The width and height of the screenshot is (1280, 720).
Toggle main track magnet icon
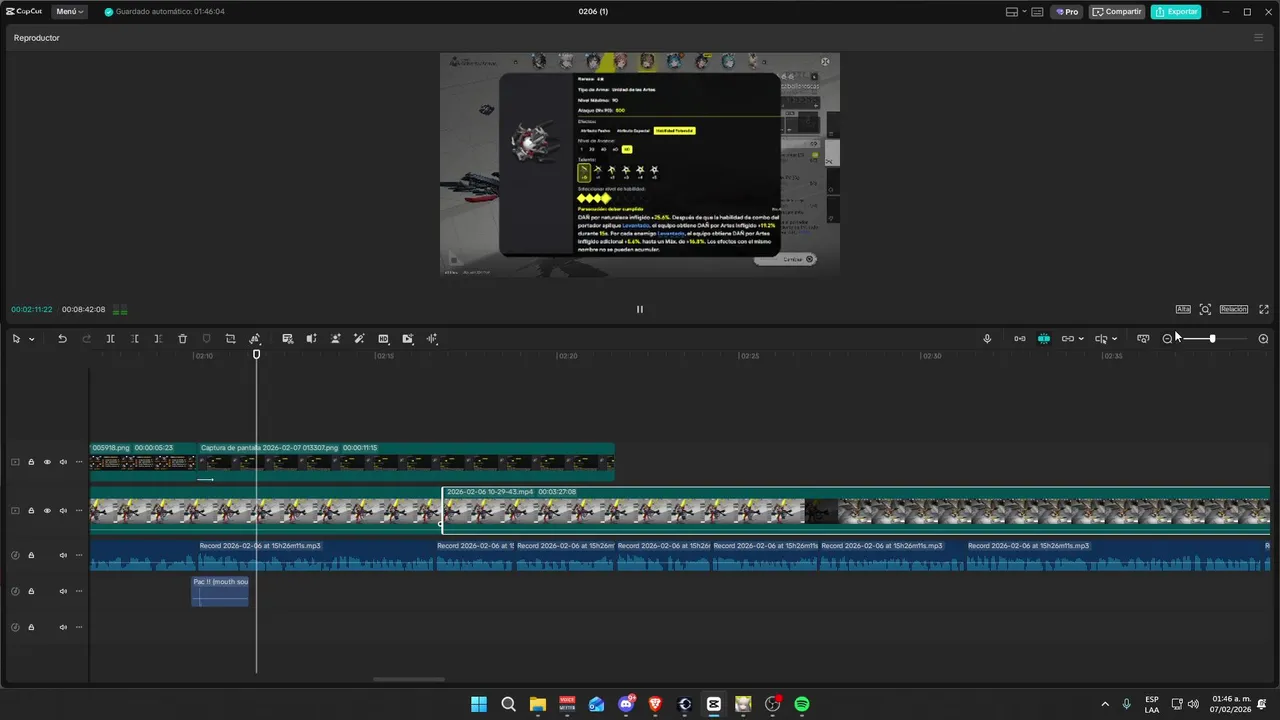(x=1019, y=339)
